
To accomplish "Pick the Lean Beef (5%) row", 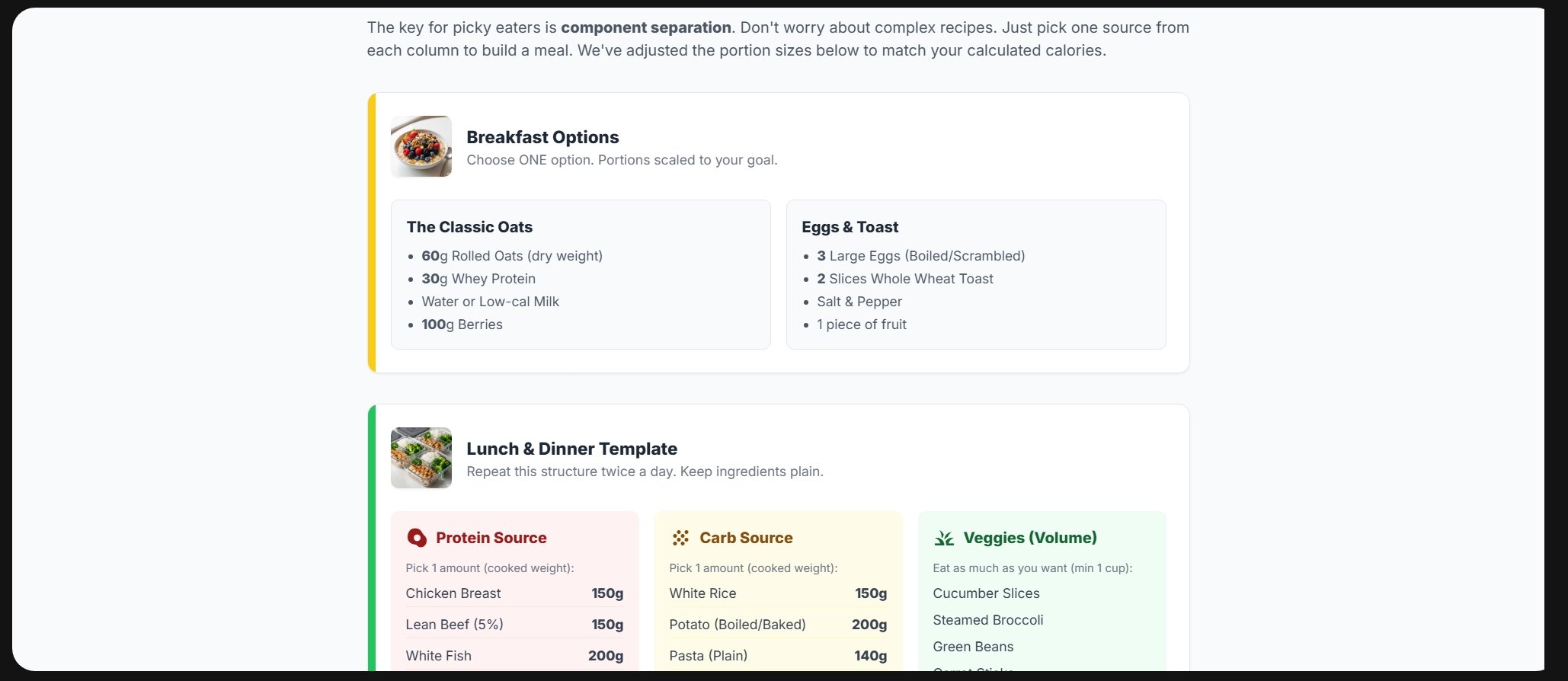I will click(x=514, y=625).
